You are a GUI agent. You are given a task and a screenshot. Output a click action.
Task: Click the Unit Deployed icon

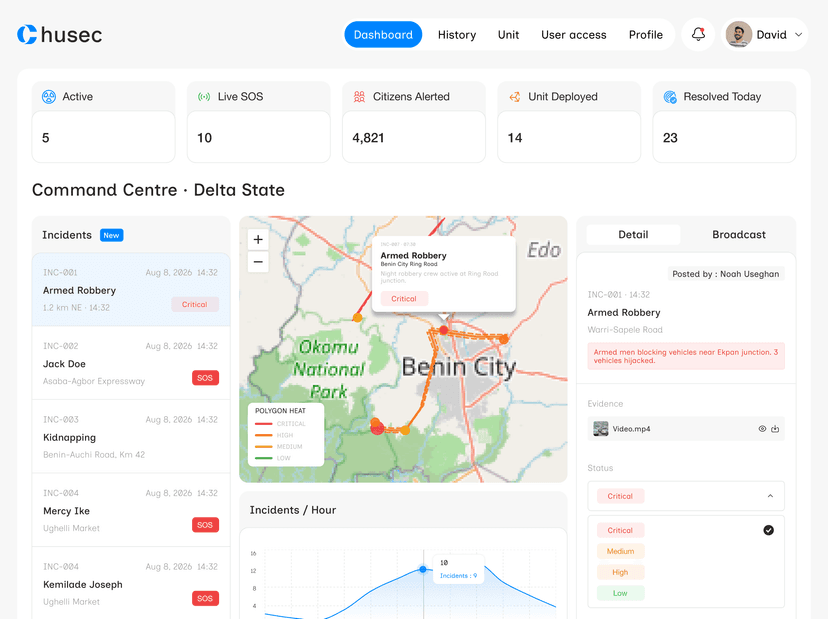tap(514, 97)
